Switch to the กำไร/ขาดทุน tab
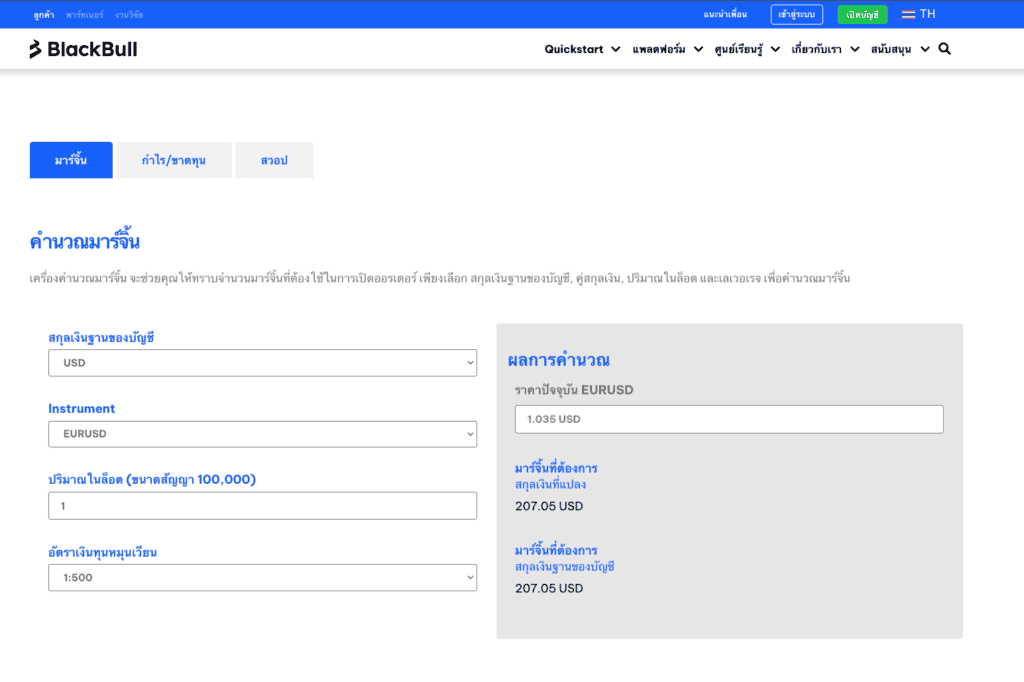Viewport: 1024px width, 682px height. click(174, 160)
